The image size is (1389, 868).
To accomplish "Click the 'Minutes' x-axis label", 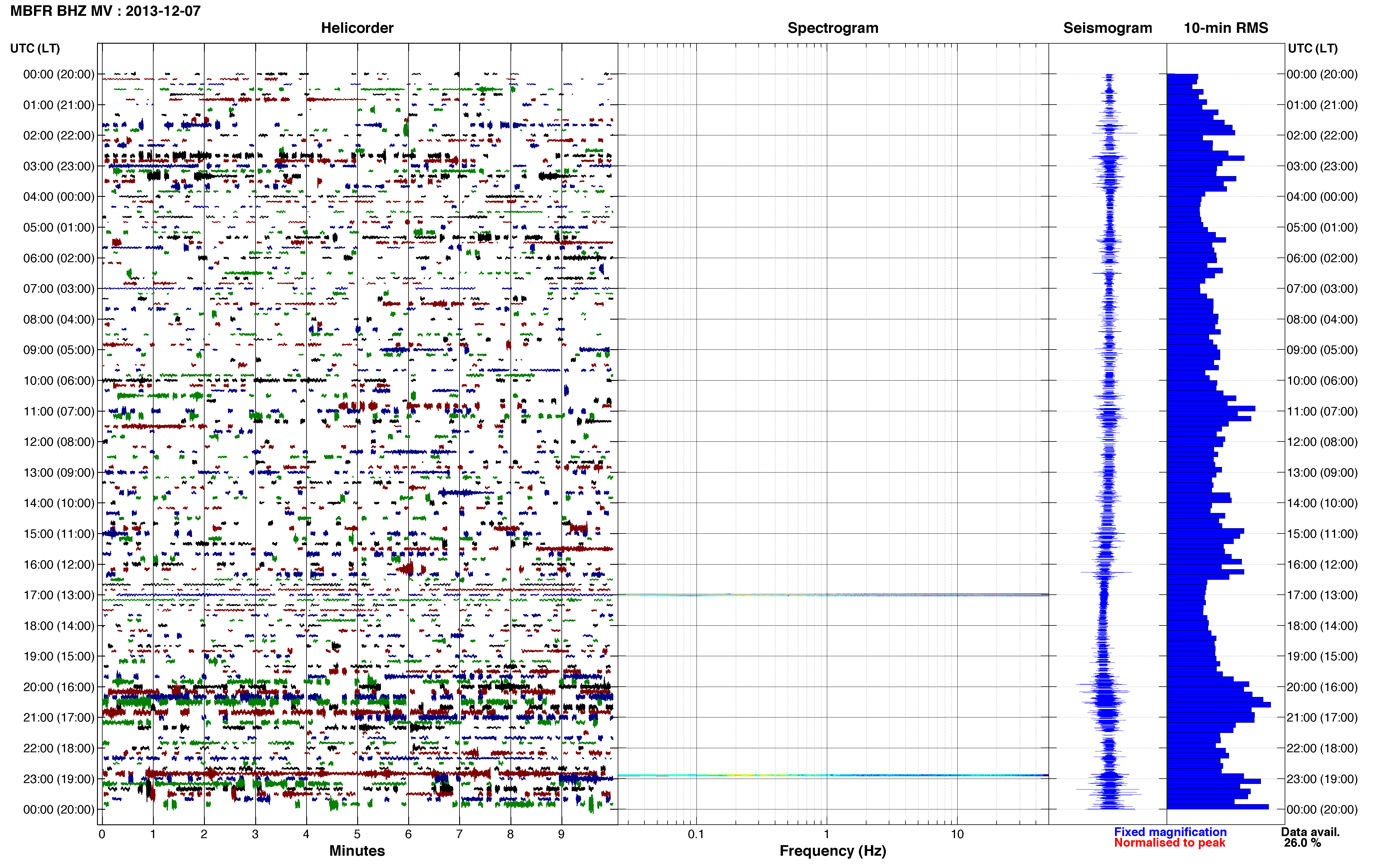I will pyautogui.click(x=357, y=851).
